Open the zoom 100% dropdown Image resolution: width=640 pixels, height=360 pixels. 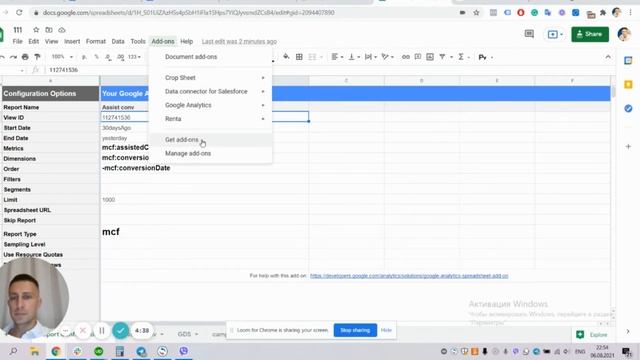[62, 57]
